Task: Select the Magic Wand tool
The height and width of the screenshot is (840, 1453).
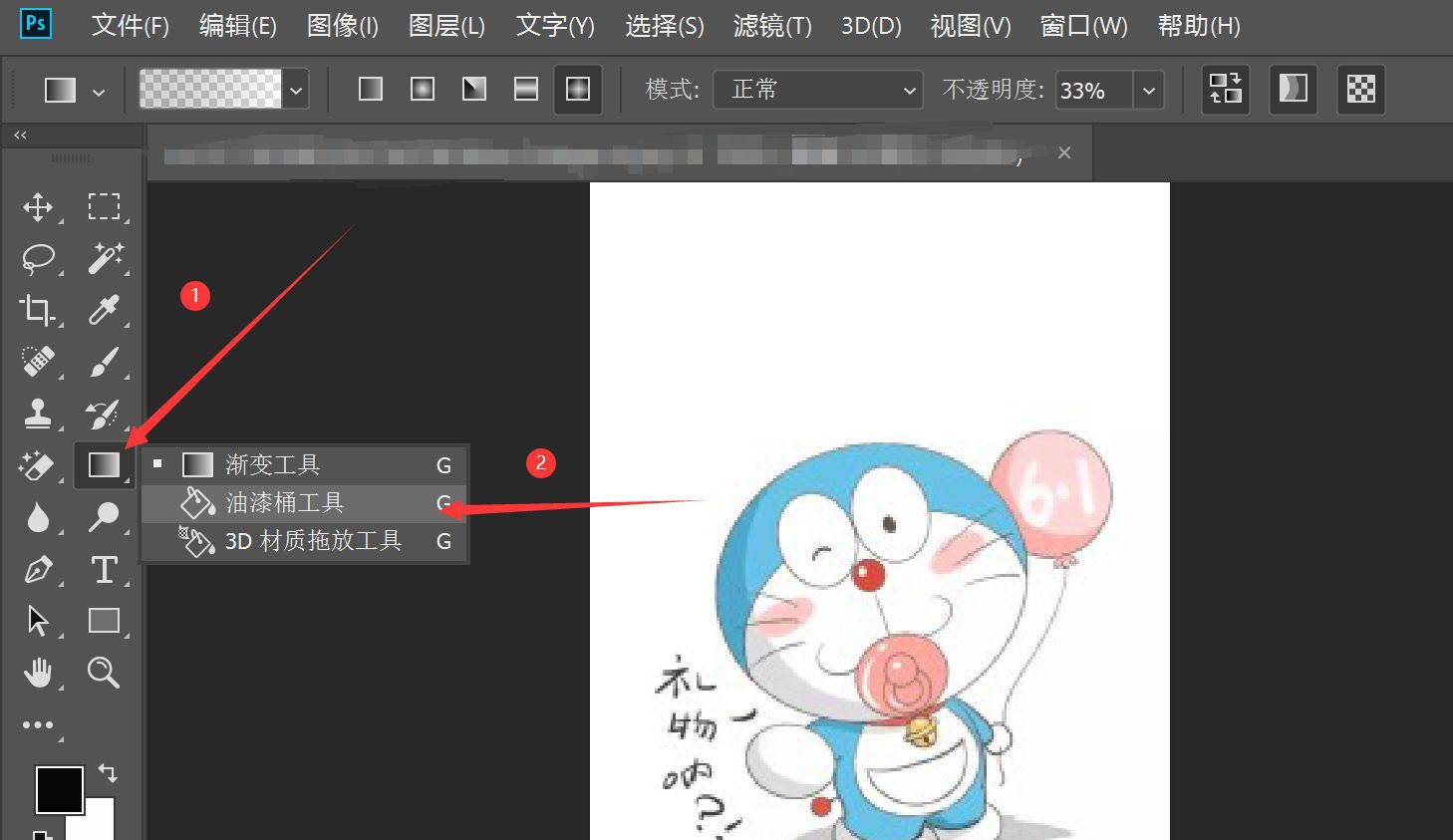Action: tap(104, 258)
